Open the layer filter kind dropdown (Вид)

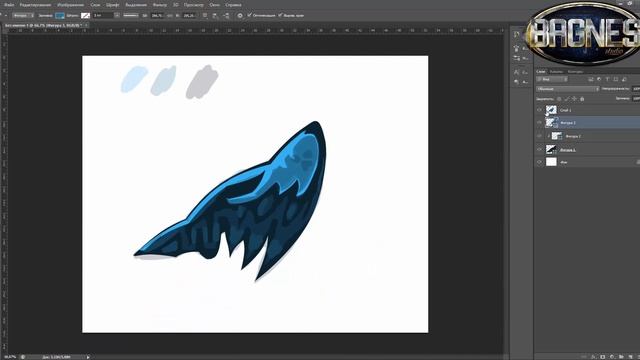coord(551,79)
